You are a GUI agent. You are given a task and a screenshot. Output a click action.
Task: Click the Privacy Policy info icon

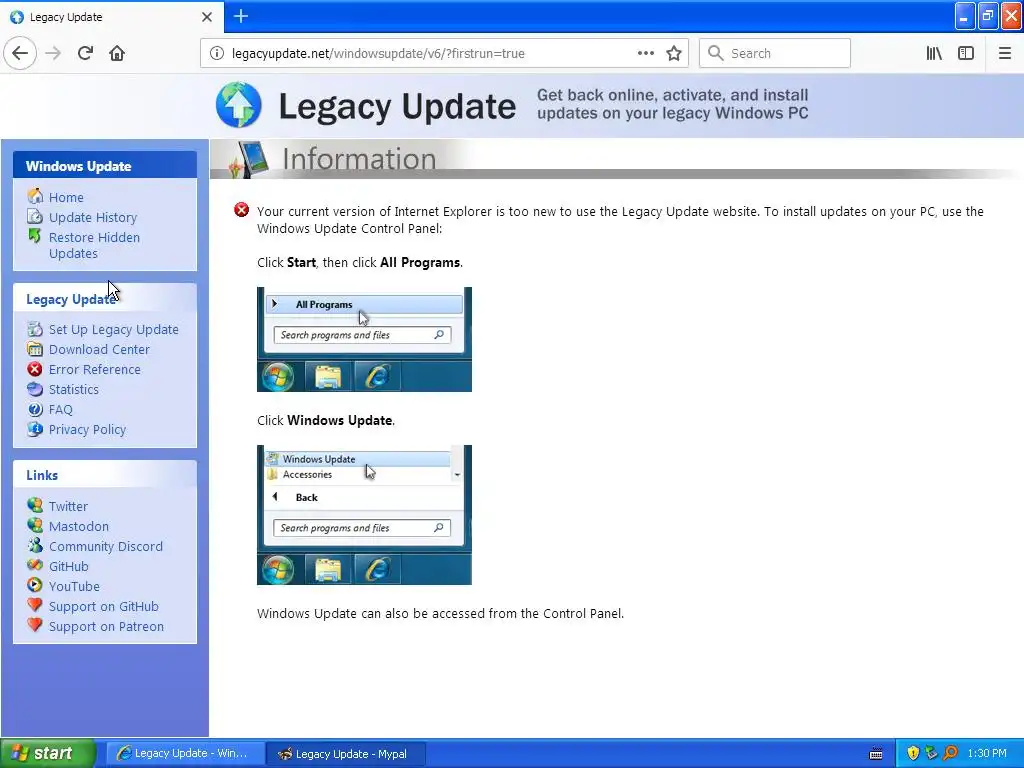pos(35,429)
